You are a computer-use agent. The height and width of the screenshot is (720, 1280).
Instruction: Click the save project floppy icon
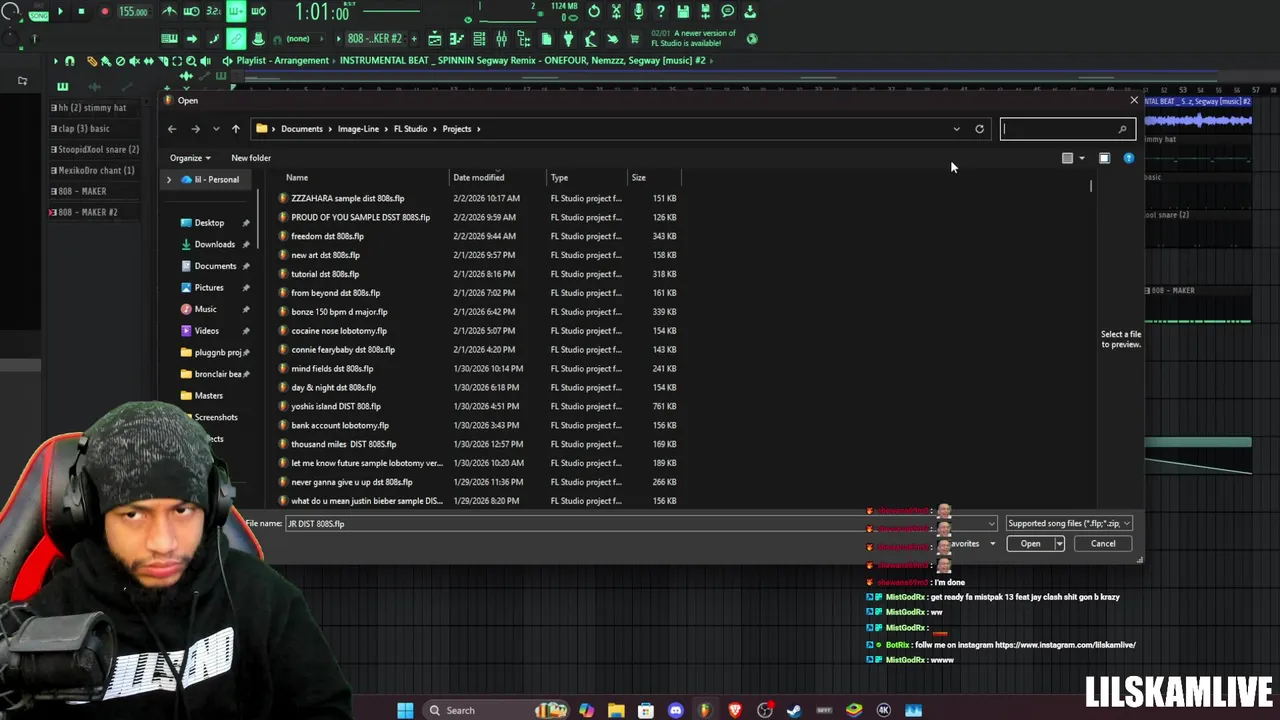[x=683, y=11]
